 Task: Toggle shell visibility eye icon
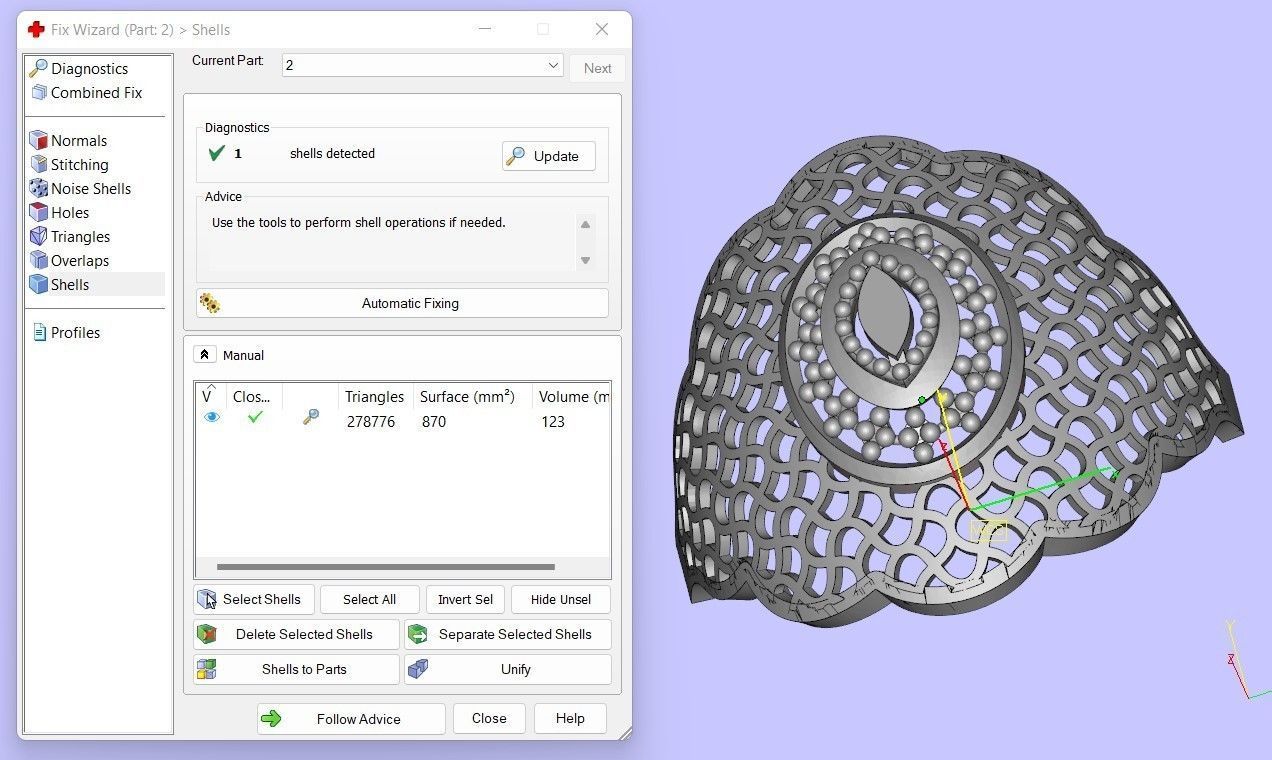[211, 417]
